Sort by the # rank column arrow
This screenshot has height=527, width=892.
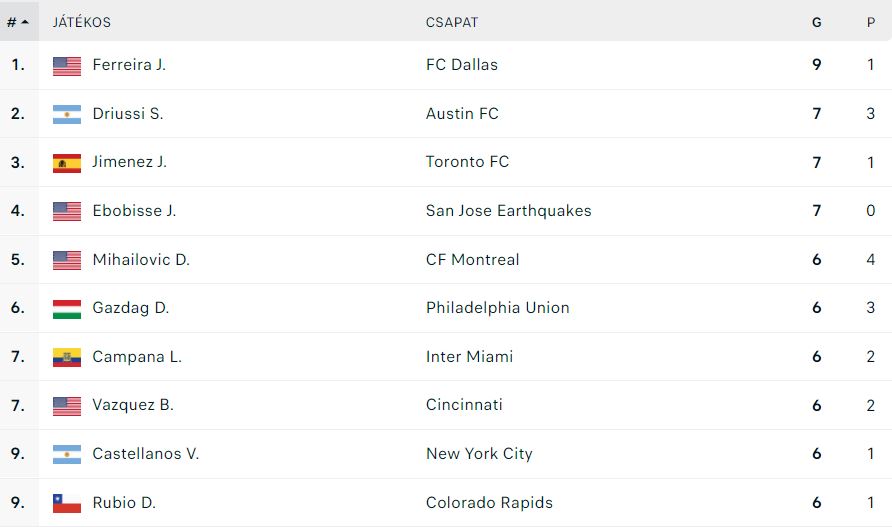point(24,22)
